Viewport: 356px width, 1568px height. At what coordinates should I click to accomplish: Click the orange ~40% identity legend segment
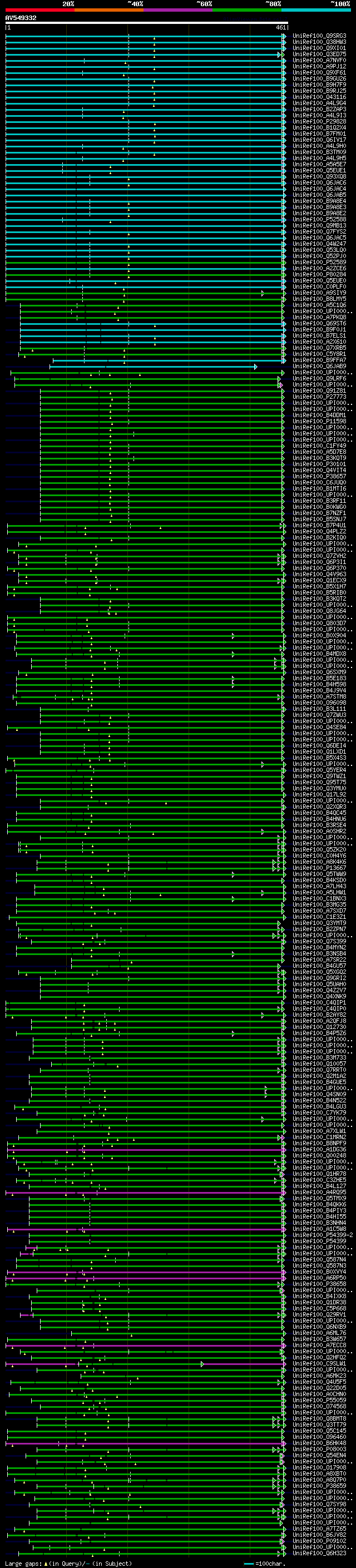coord(110,11)
